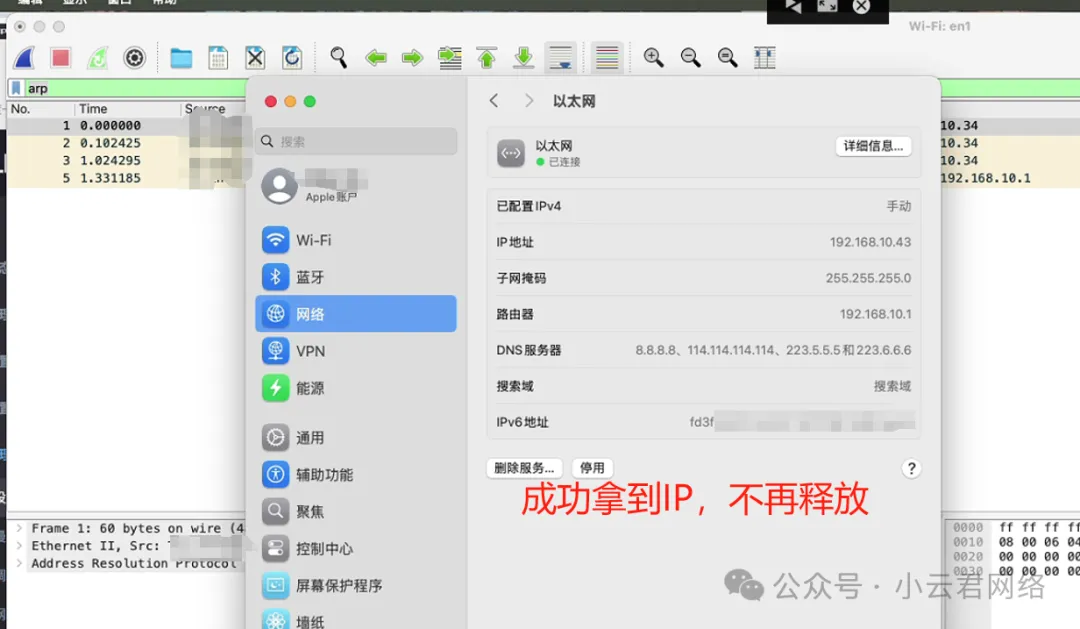
Task: Go back with the left chevron
Action: (x=494, y=101)
